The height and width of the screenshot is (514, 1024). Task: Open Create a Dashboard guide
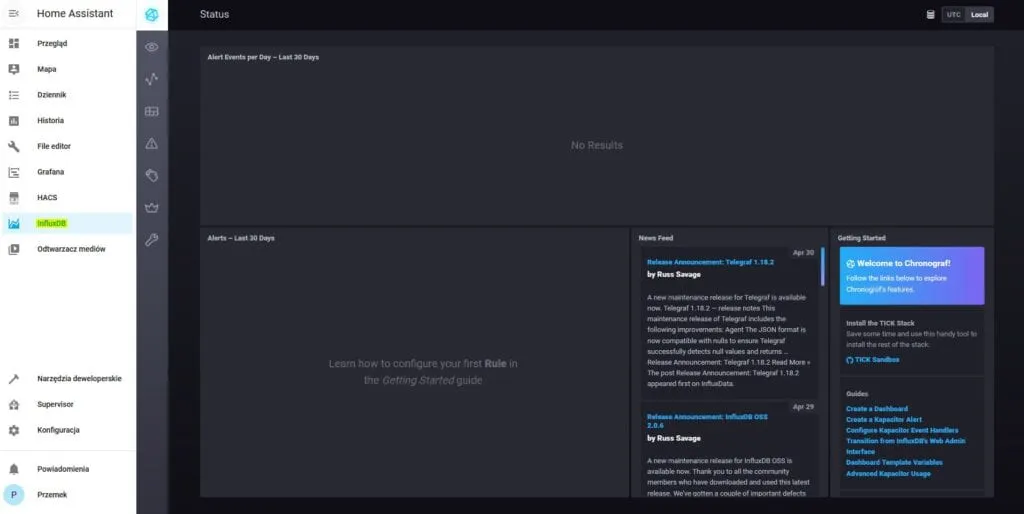876,409
